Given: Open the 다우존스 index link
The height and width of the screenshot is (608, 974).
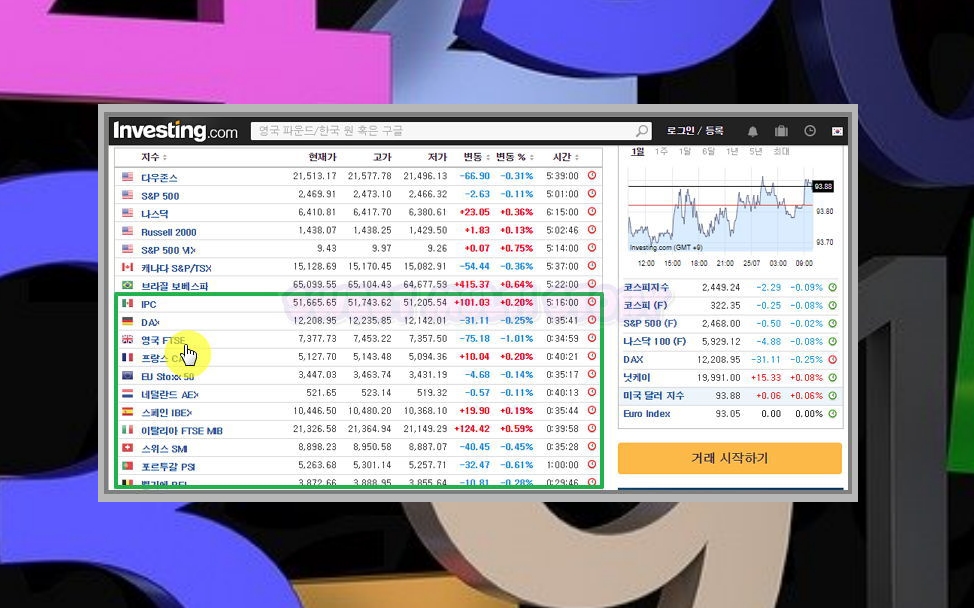Looking at the screenshot, I should click(x=159, y=178).
